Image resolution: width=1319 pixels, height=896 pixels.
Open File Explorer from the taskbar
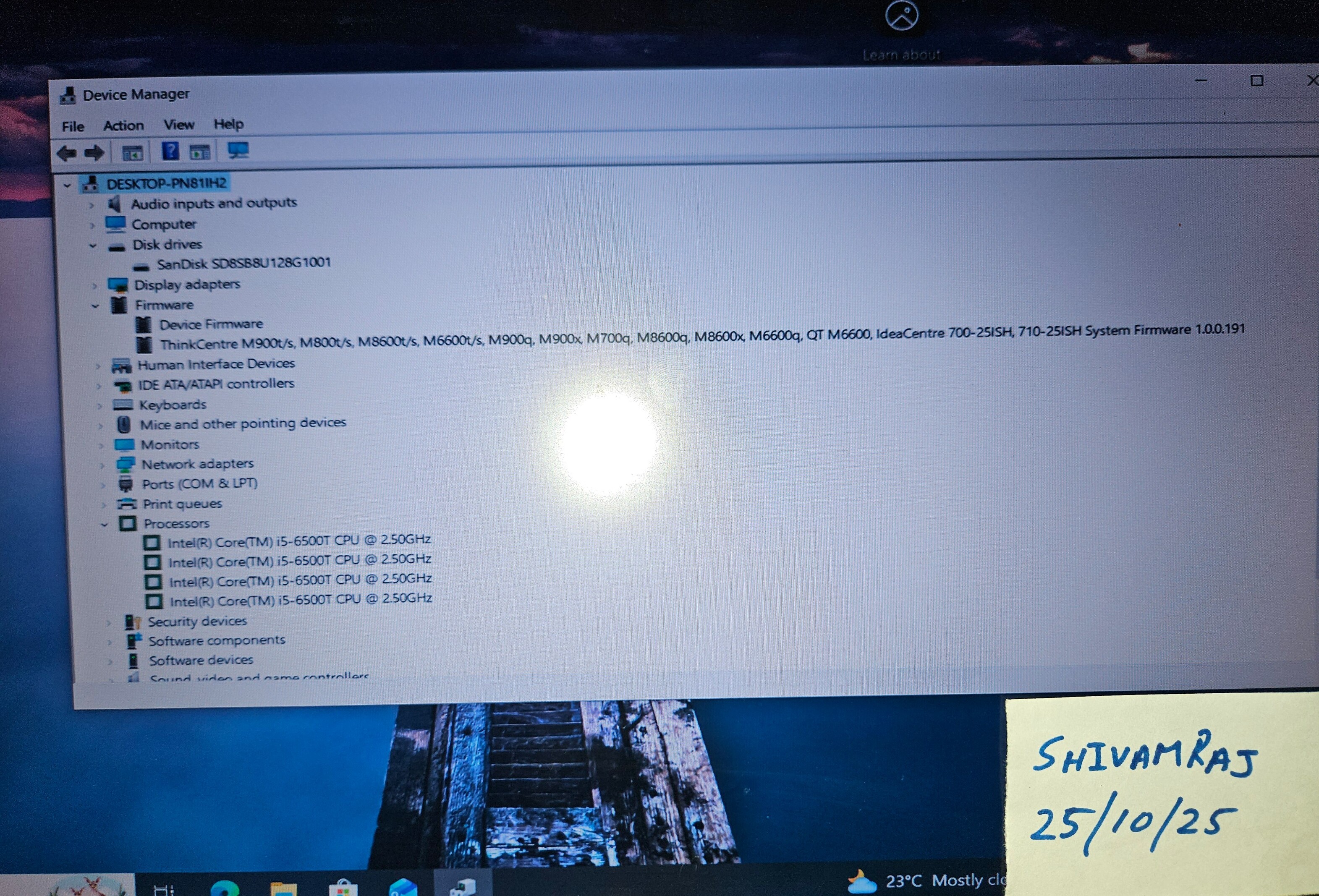(x=283, y=888)
